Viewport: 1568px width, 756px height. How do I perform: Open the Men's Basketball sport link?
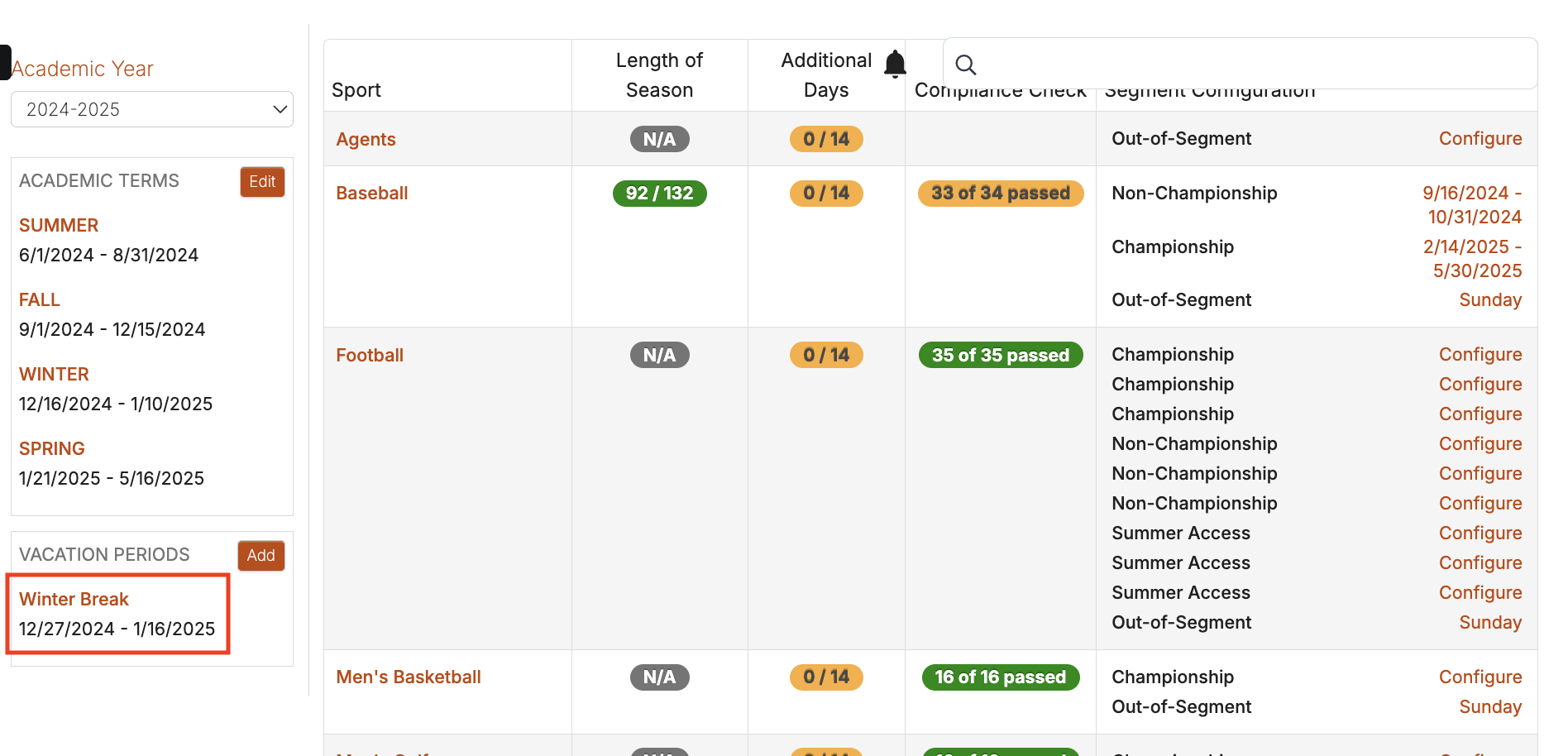409,677
